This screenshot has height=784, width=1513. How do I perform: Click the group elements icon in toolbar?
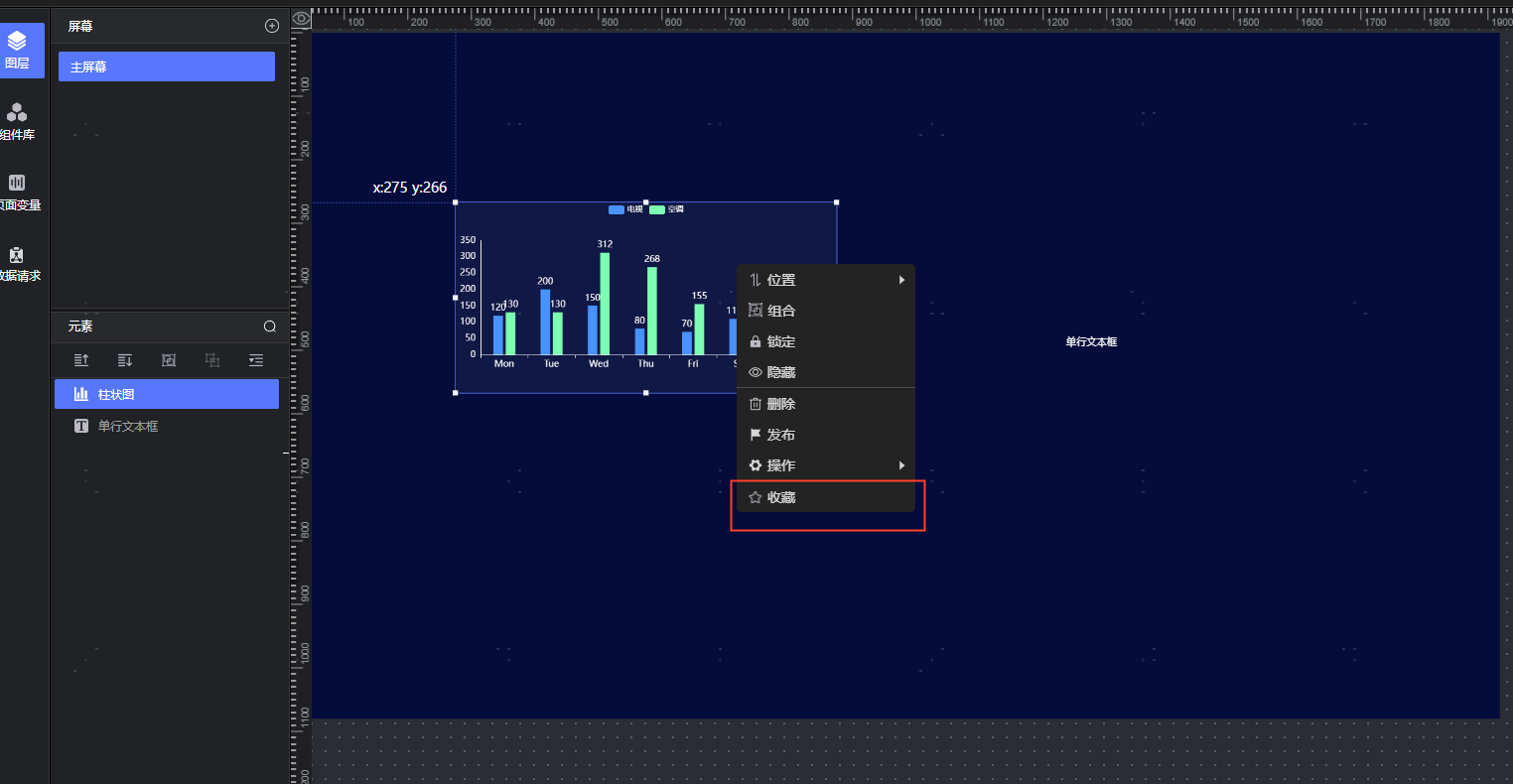(x=169, y=360)
